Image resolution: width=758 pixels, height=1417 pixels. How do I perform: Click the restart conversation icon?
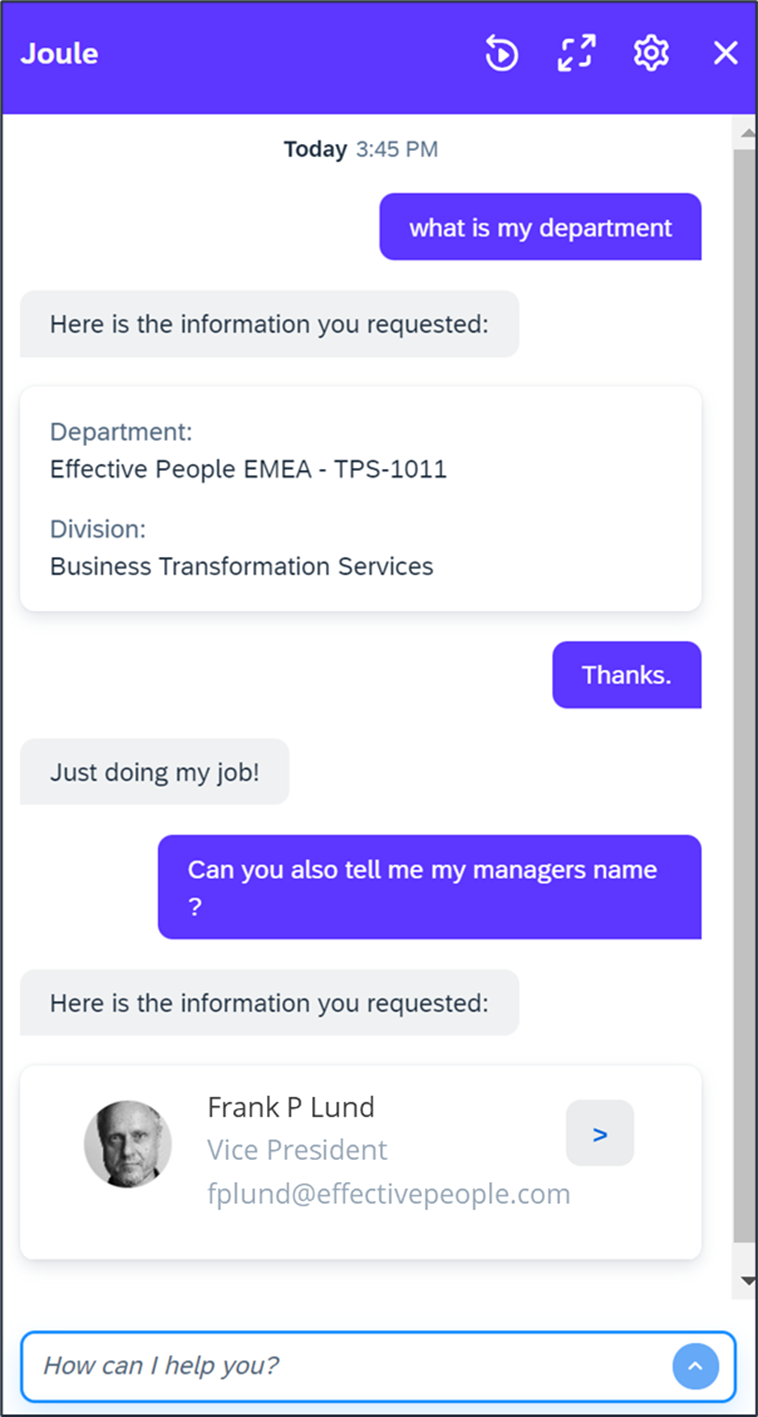tap(502, 53)
